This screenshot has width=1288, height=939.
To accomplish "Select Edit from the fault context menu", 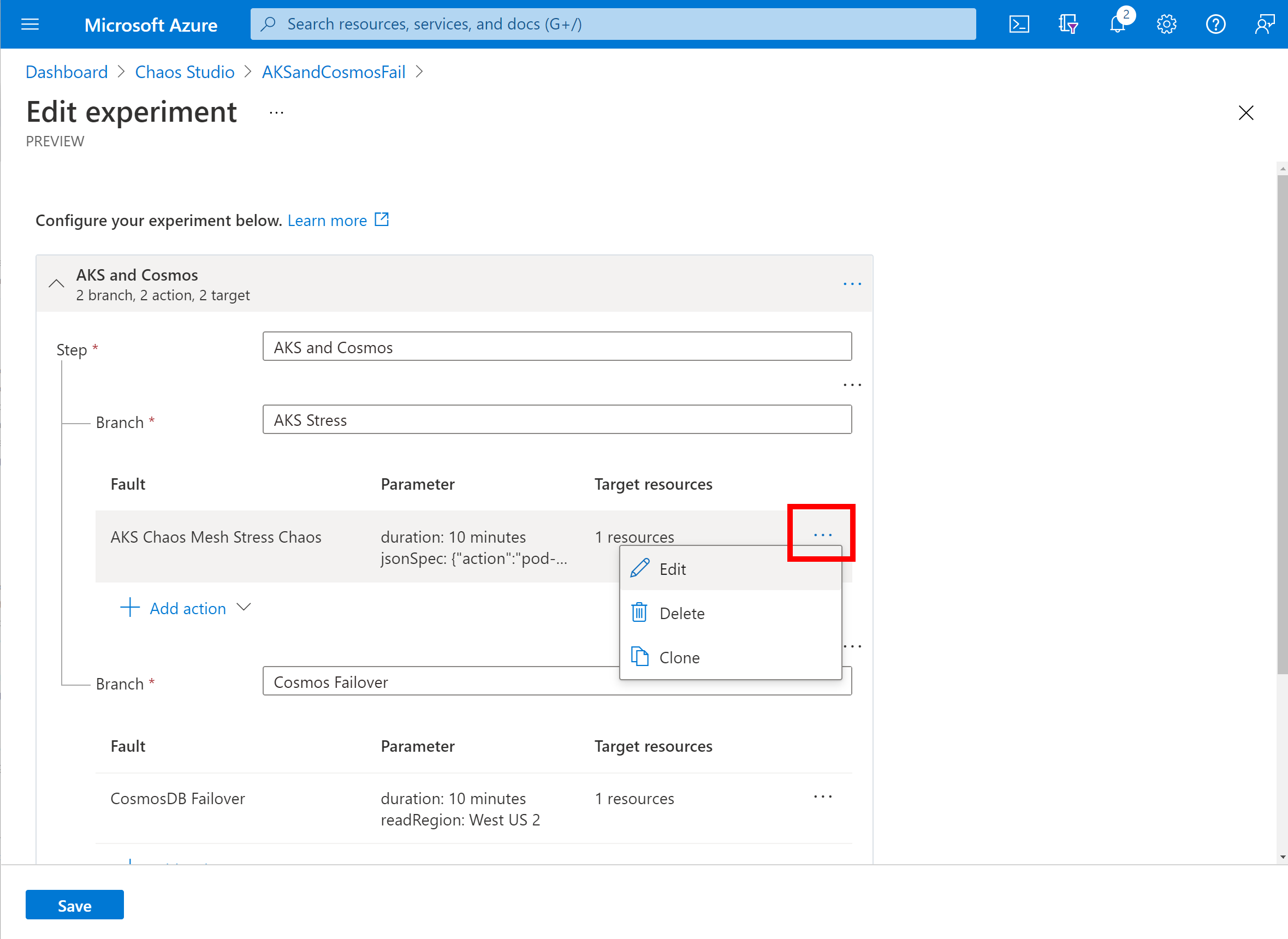I will tap(671, 569).
